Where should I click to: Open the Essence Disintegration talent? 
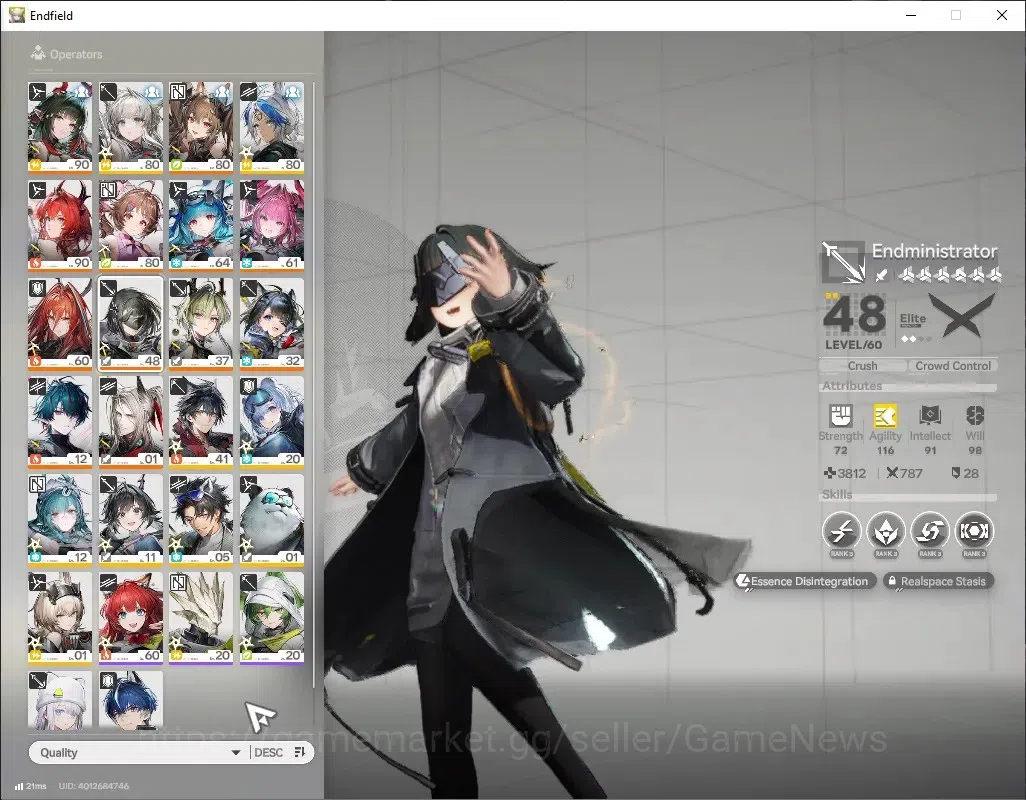(805, 581)
